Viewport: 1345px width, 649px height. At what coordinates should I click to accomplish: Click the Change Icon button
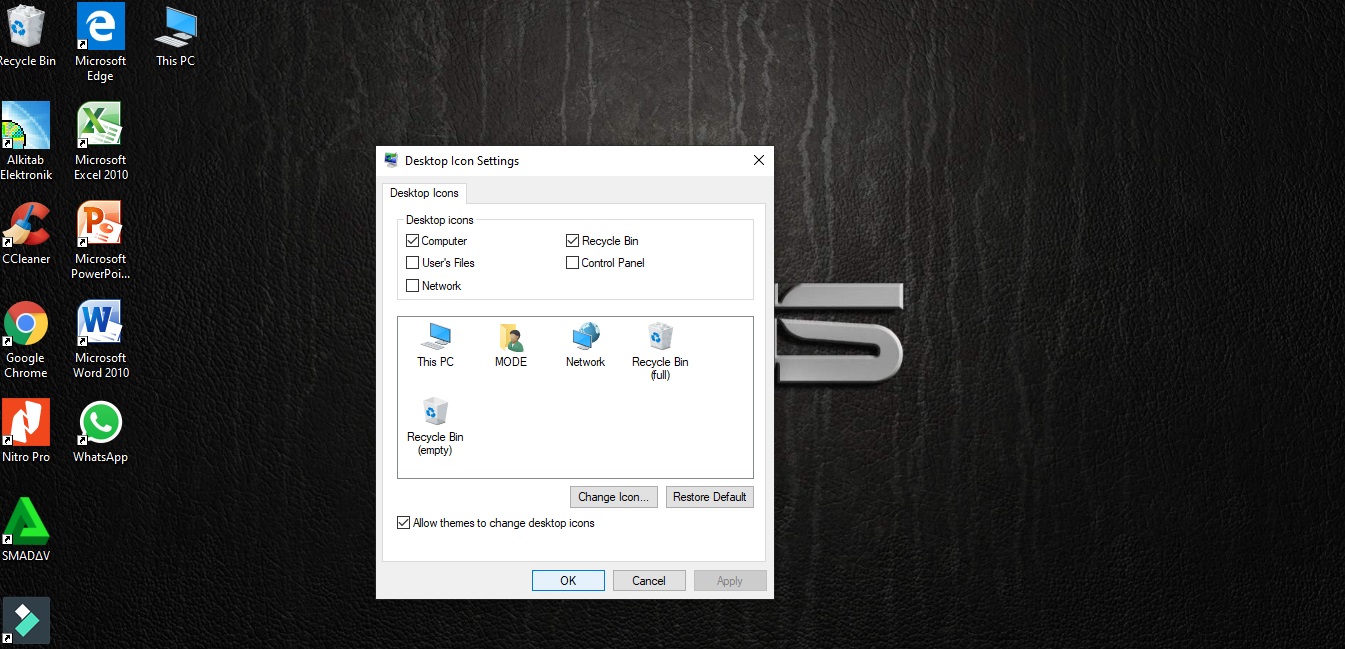click(613, 496)
